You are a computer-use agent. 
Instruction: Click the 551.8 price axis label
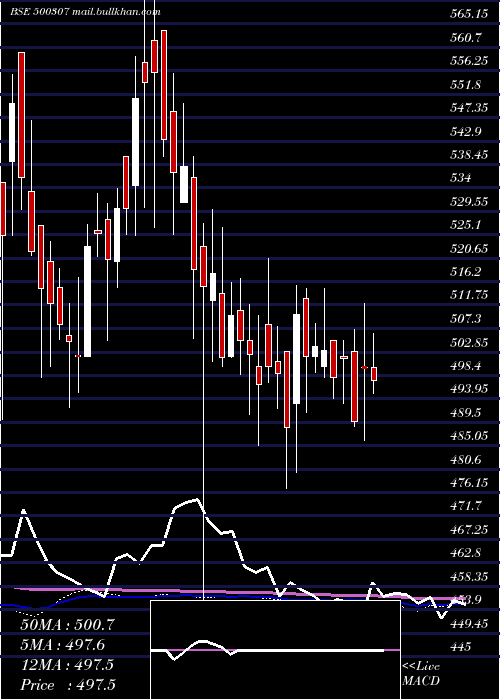[x=465, y=85]
